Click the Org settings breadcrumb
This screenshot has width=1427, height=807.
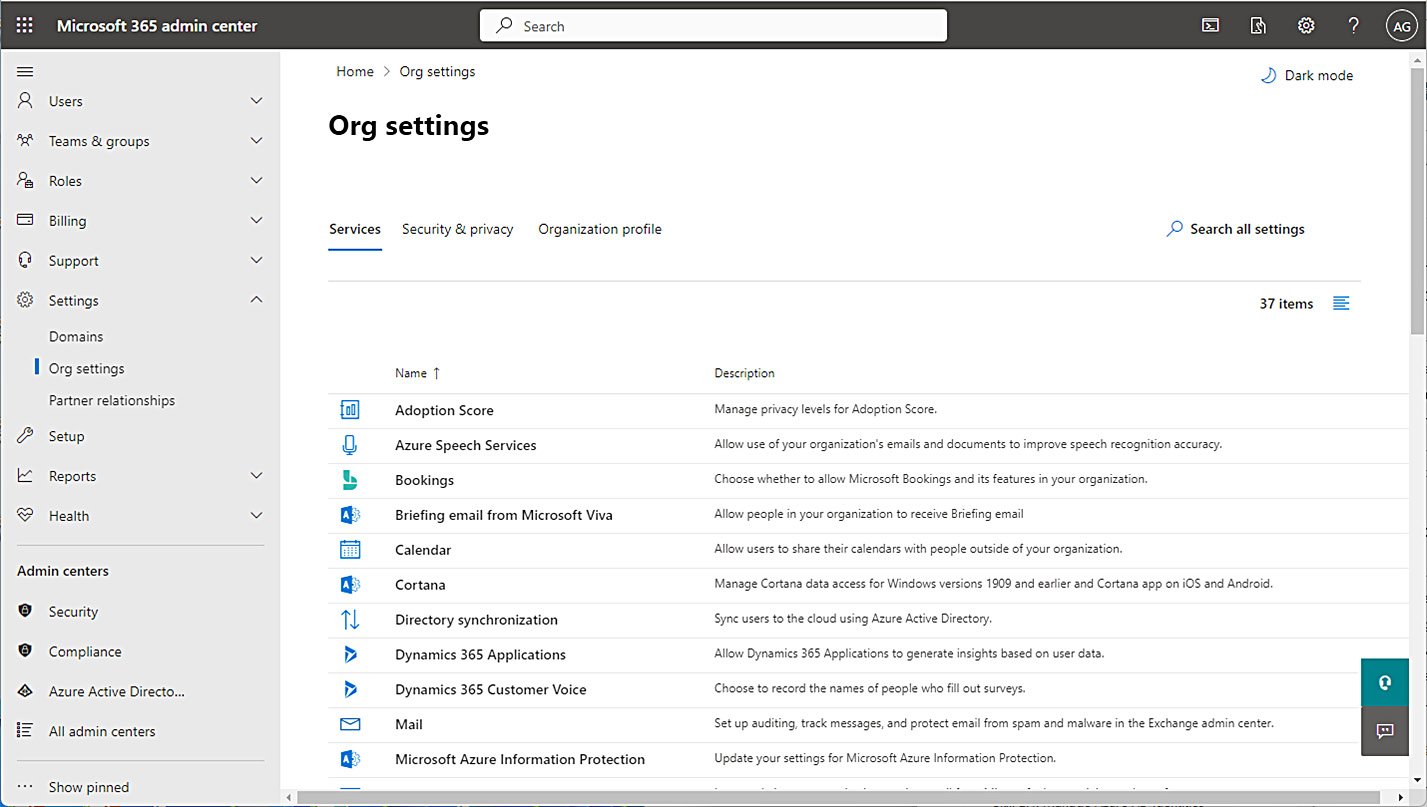tap(437, 72)
